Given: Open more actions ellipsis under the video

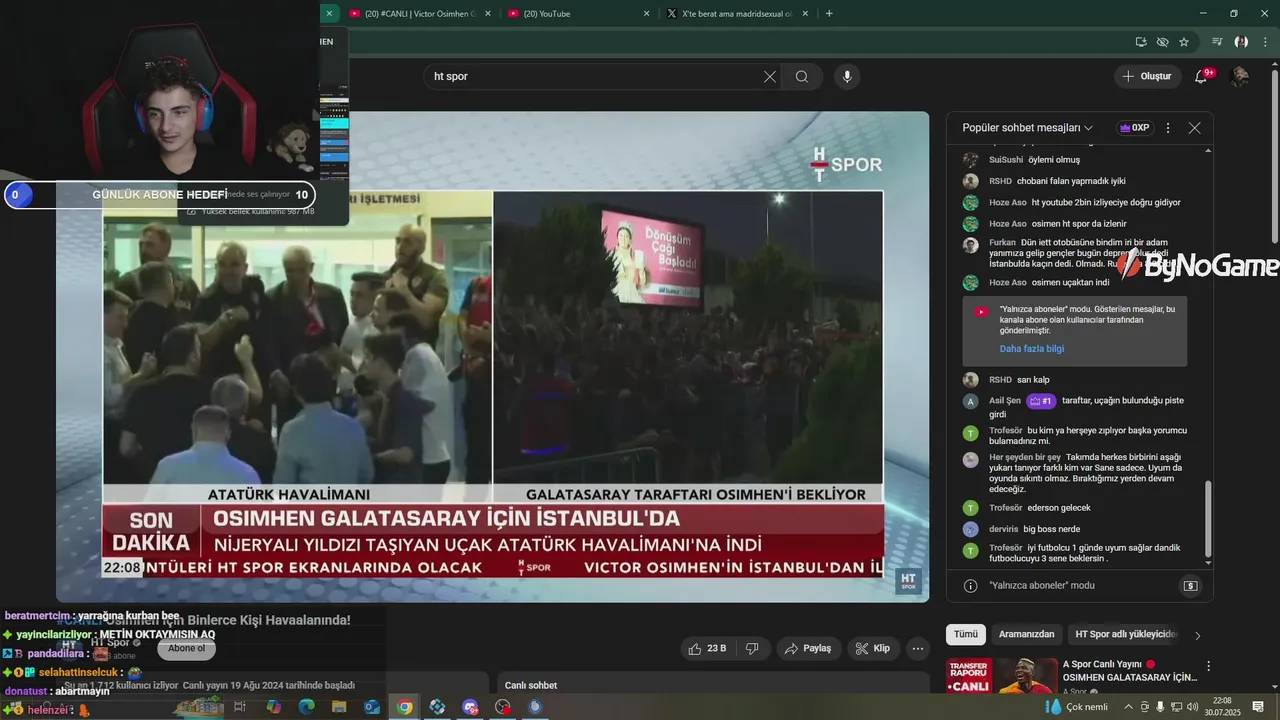Looking at the screenshot, I should 918,648.
